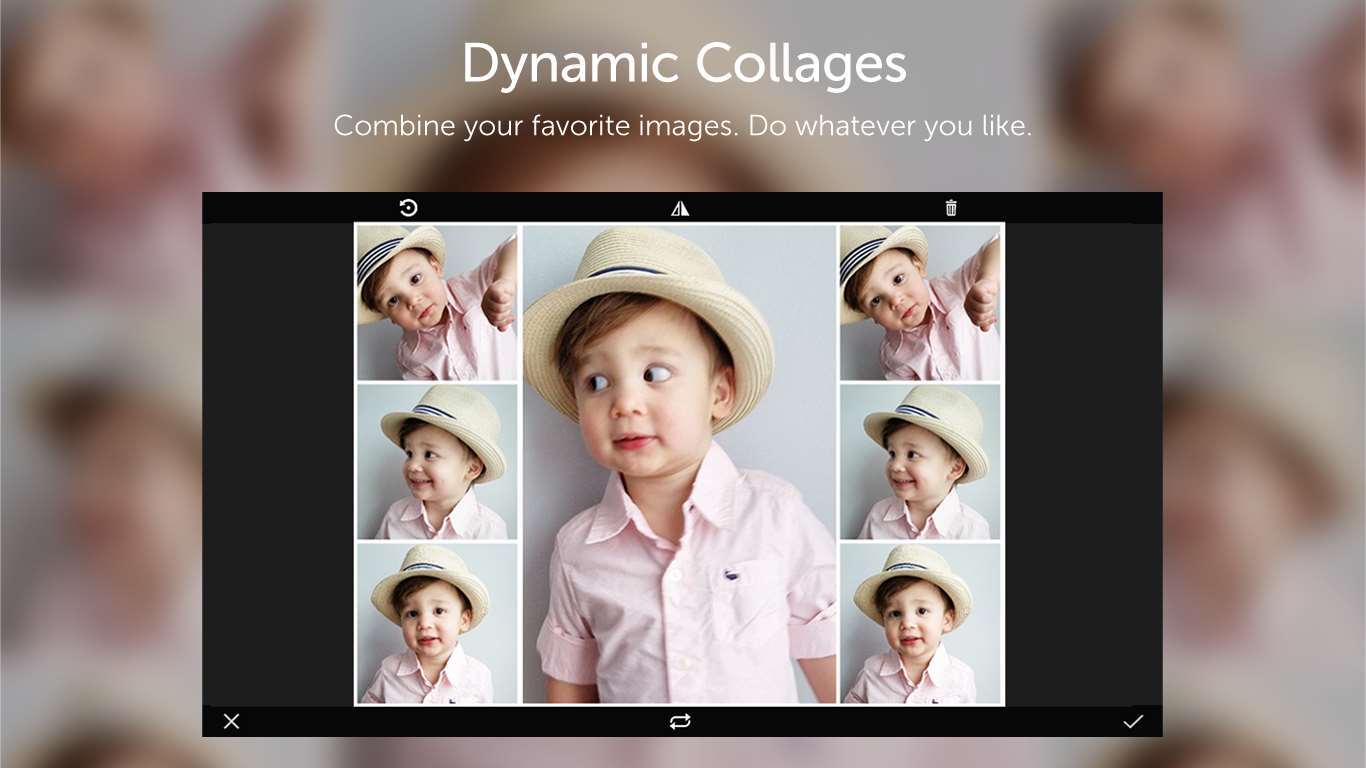Image resolution: width=1366 pixels, height=768 pixels.
Task: Click the "Dynamic Collages" heading
Action: pos(683,65)
